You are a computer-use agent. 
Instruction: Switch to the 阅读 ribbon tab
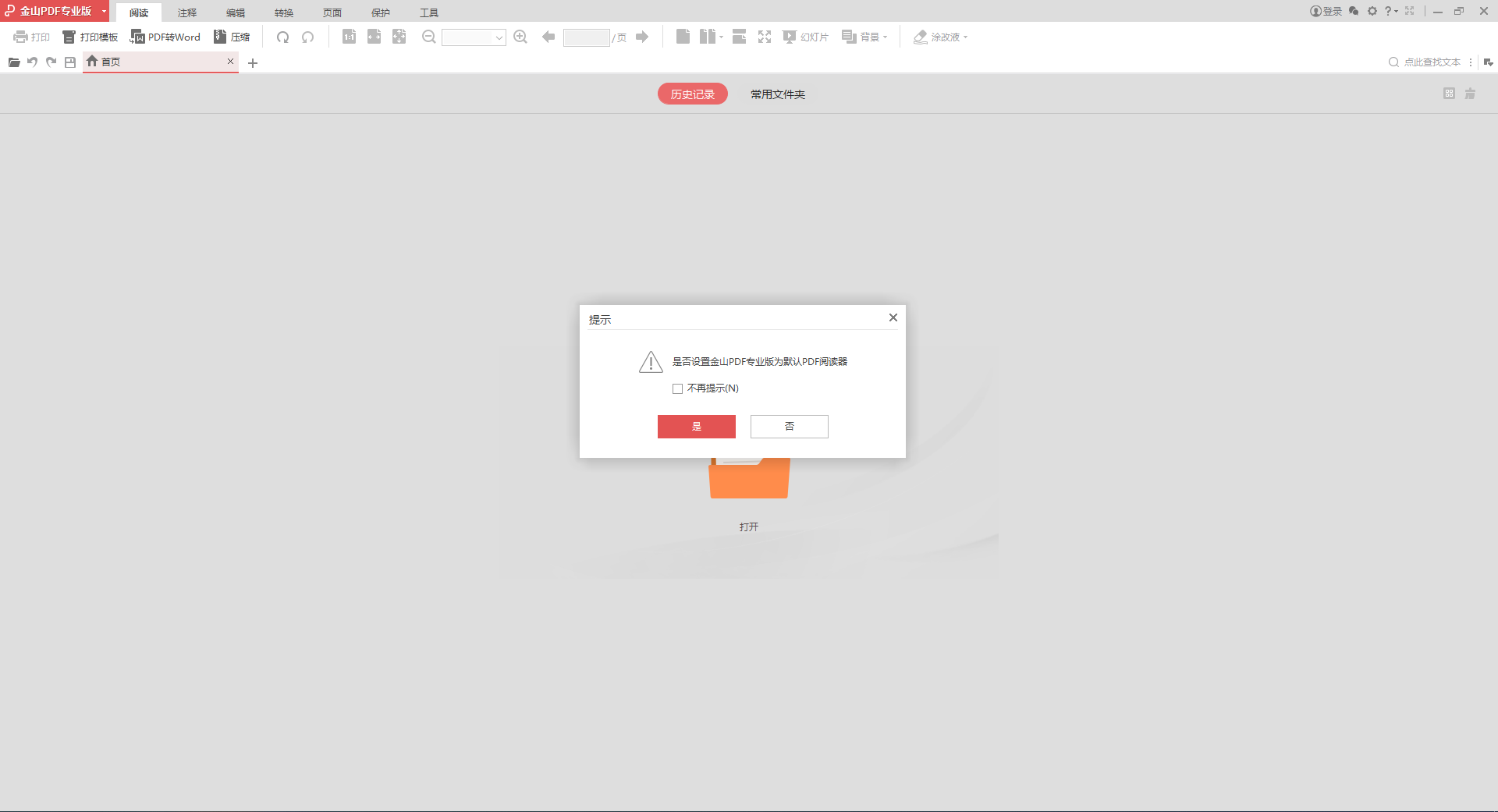(139, 12)
